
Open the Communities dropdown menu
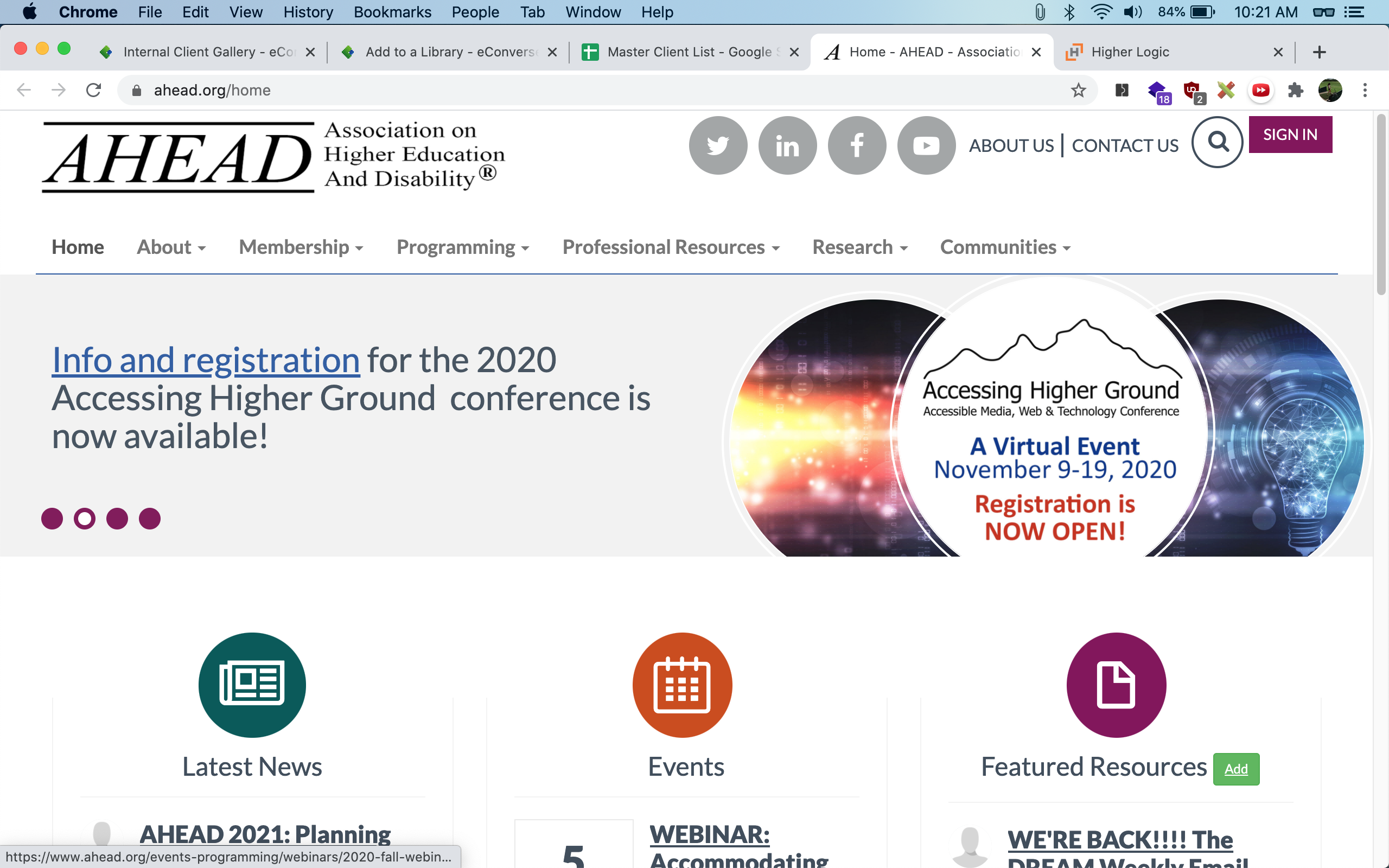[1005, 247]
